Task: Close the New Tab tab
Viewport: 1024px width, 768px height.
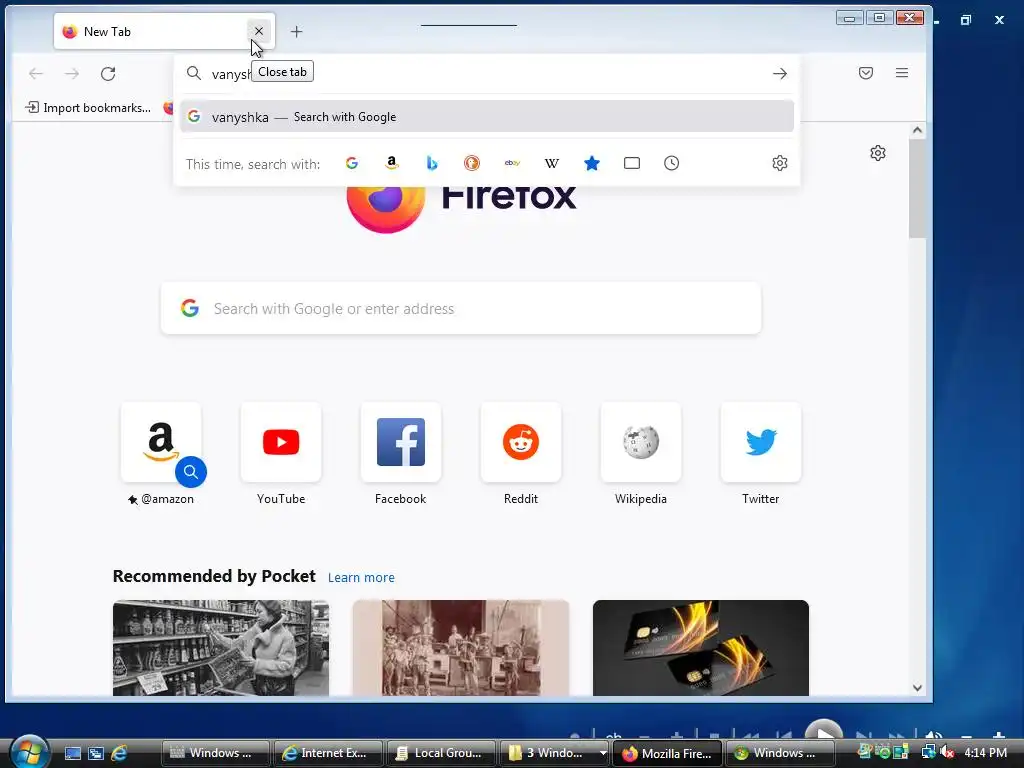Action: pos(259,31)
